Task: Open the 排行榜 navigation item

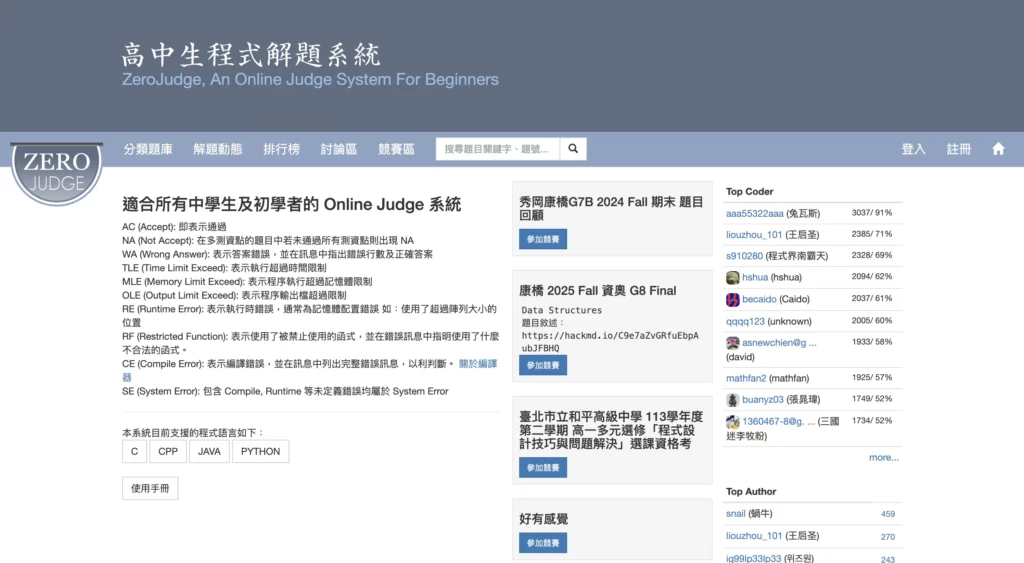Action: (x=281, y=149)
